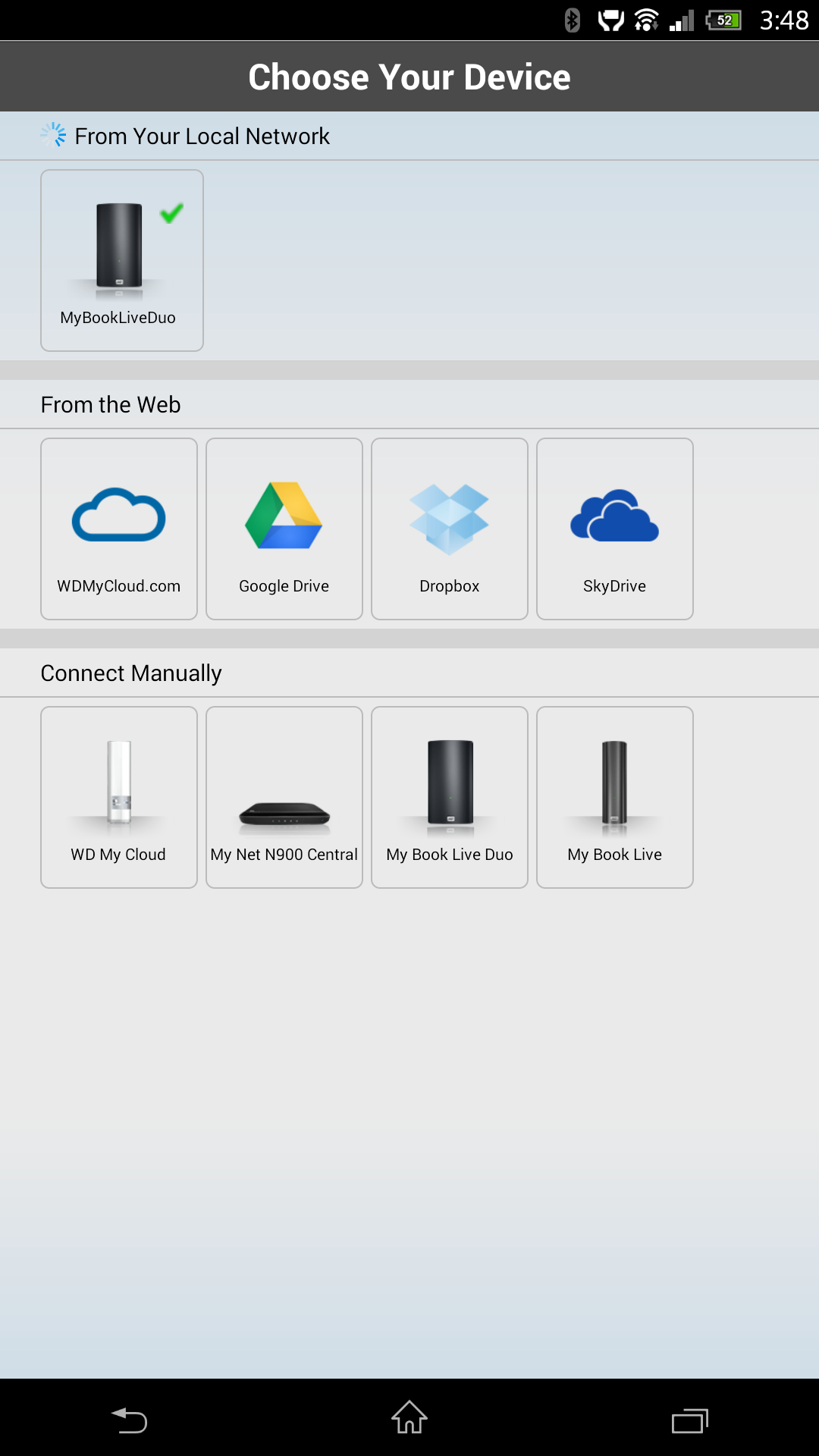The image size is (819, 1456).
Task: Tap the 'Choose Your Device' title
Action: 409,77
